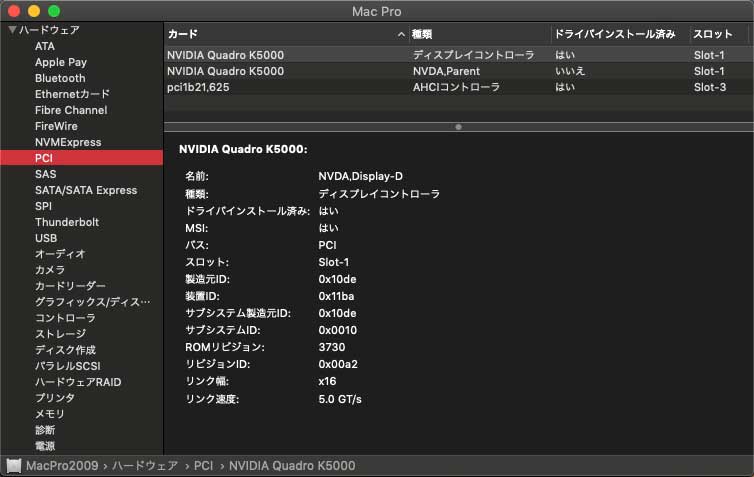The height and width of the screenshot is (477, 754).
Task: Open Thunderbolt in the sidebar
Action: pyautogui.click(x=67, y=222)
